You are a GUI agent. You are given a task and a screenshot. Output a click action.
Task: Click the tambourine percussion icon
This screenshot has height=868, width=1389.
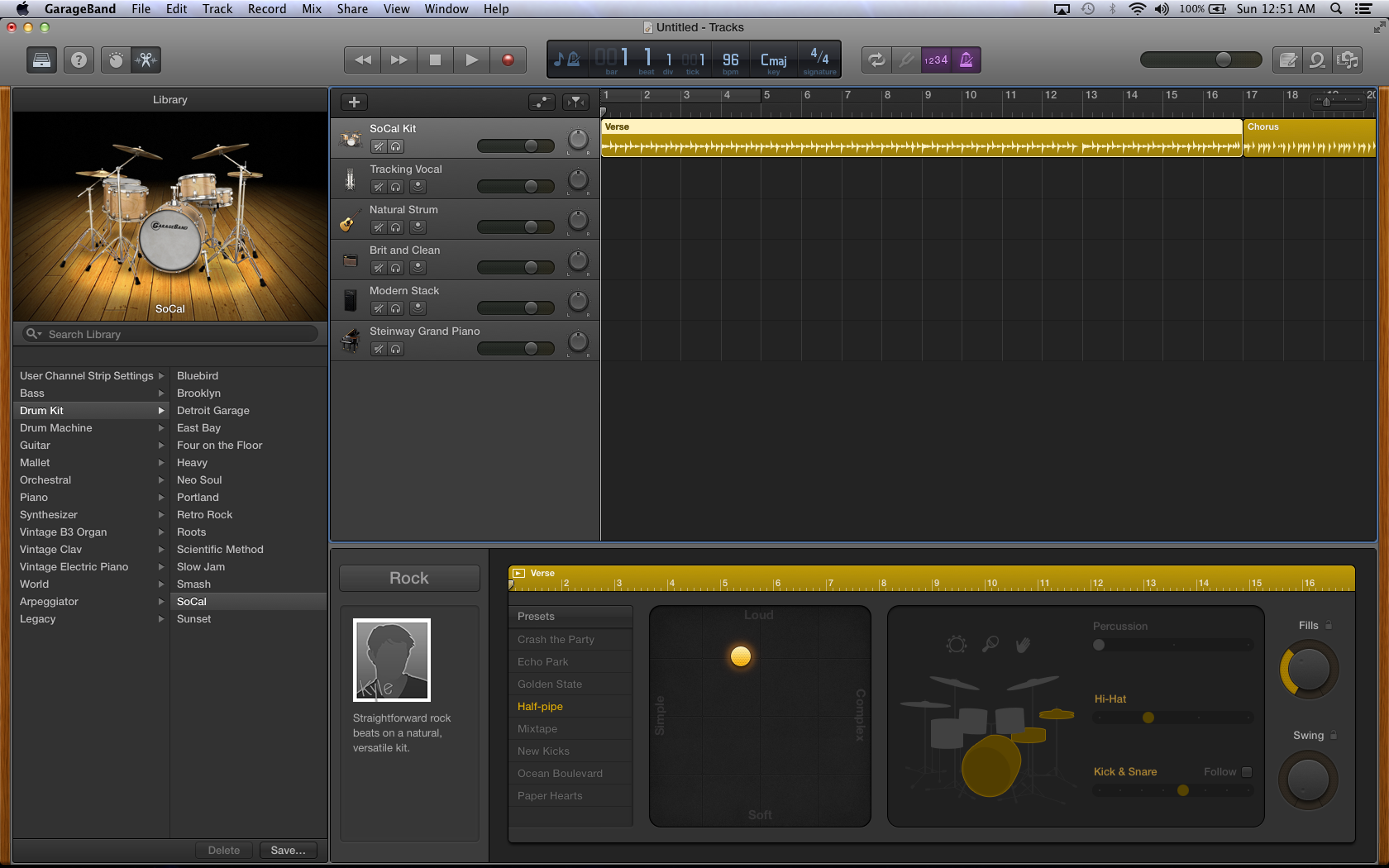coord(957,644)
